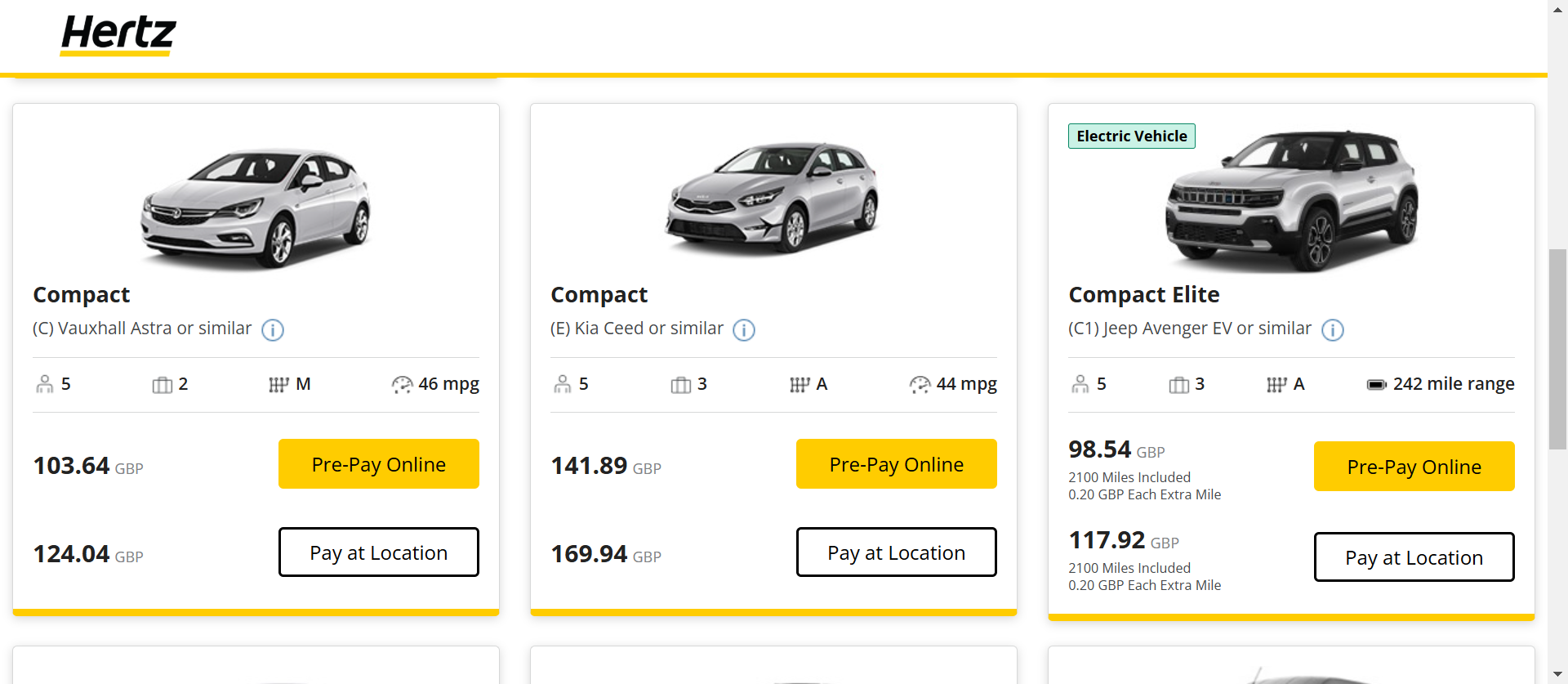Click the page vertical scrollbar thumb

(x=1557, y=350)
